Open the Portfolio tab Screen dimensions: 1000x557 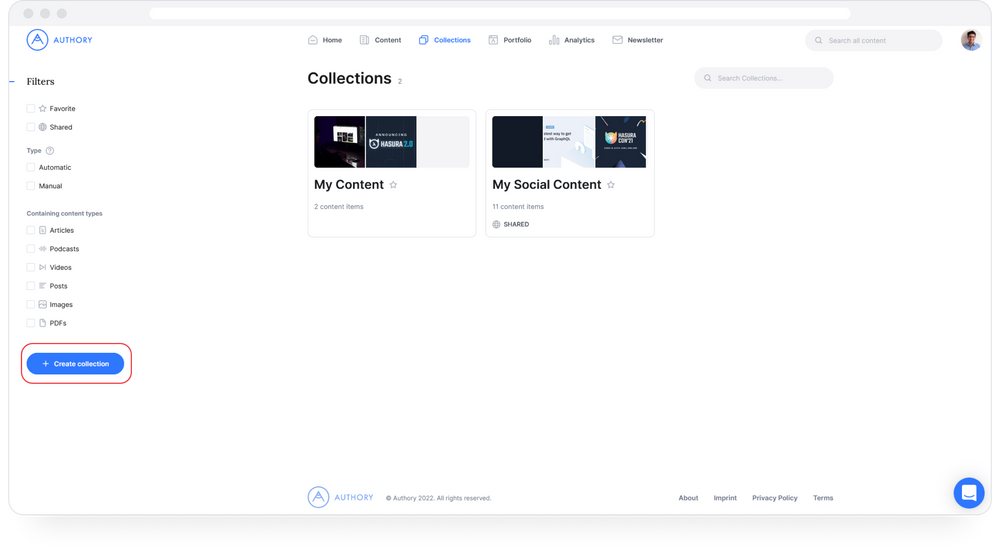point(510,40)
